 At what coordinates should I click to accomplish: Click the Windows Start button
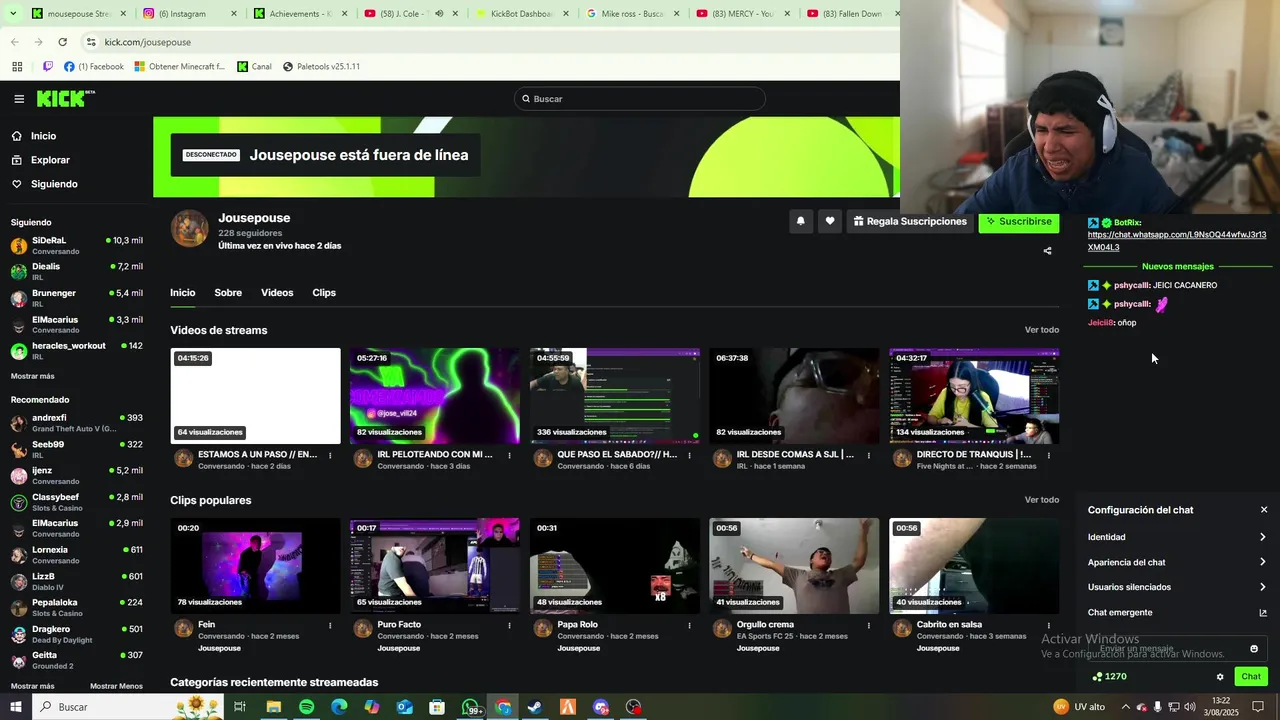click(15, 707)
